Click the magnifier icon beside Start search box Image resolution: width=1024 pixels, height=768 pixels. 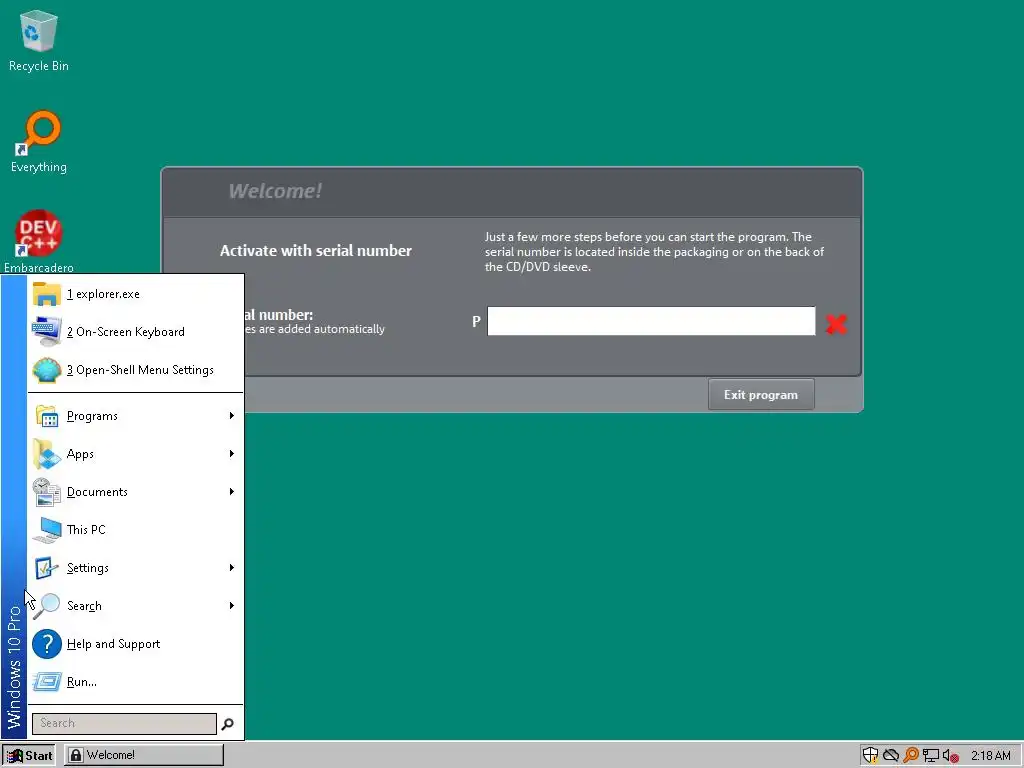(228, 724)
